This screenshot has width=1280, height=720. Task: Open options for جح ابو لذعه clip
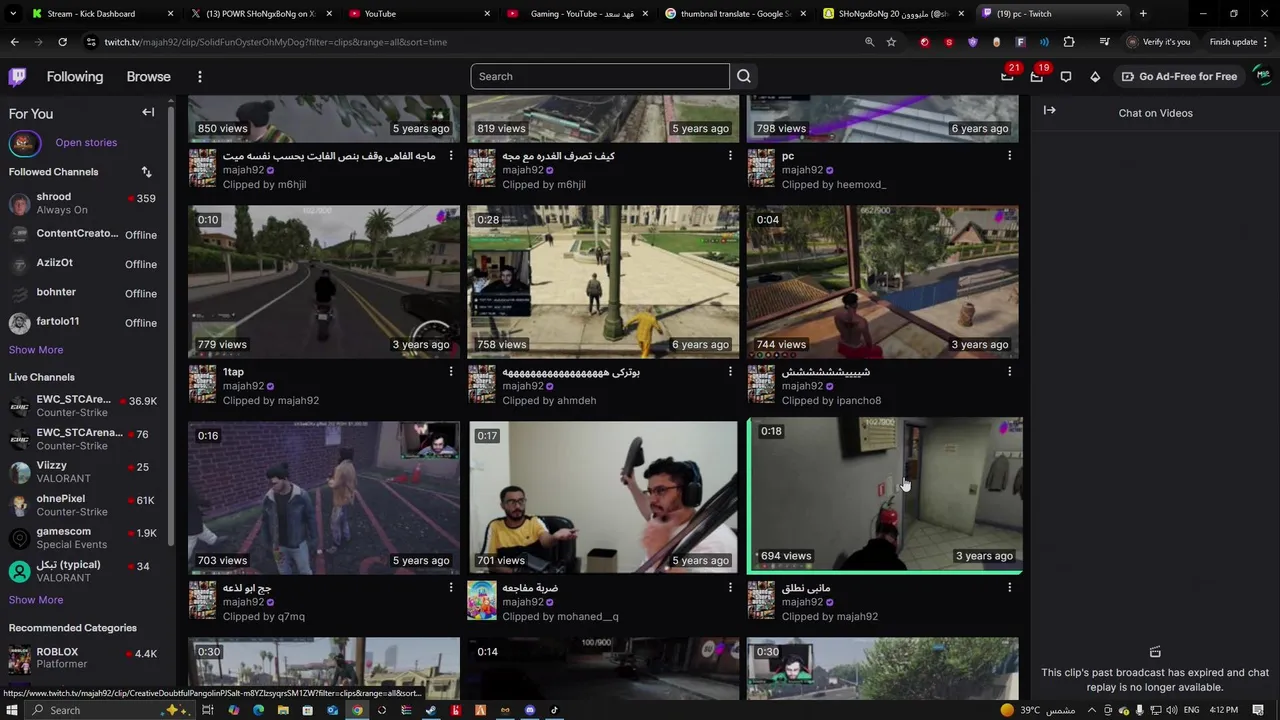tap(451, 588)
